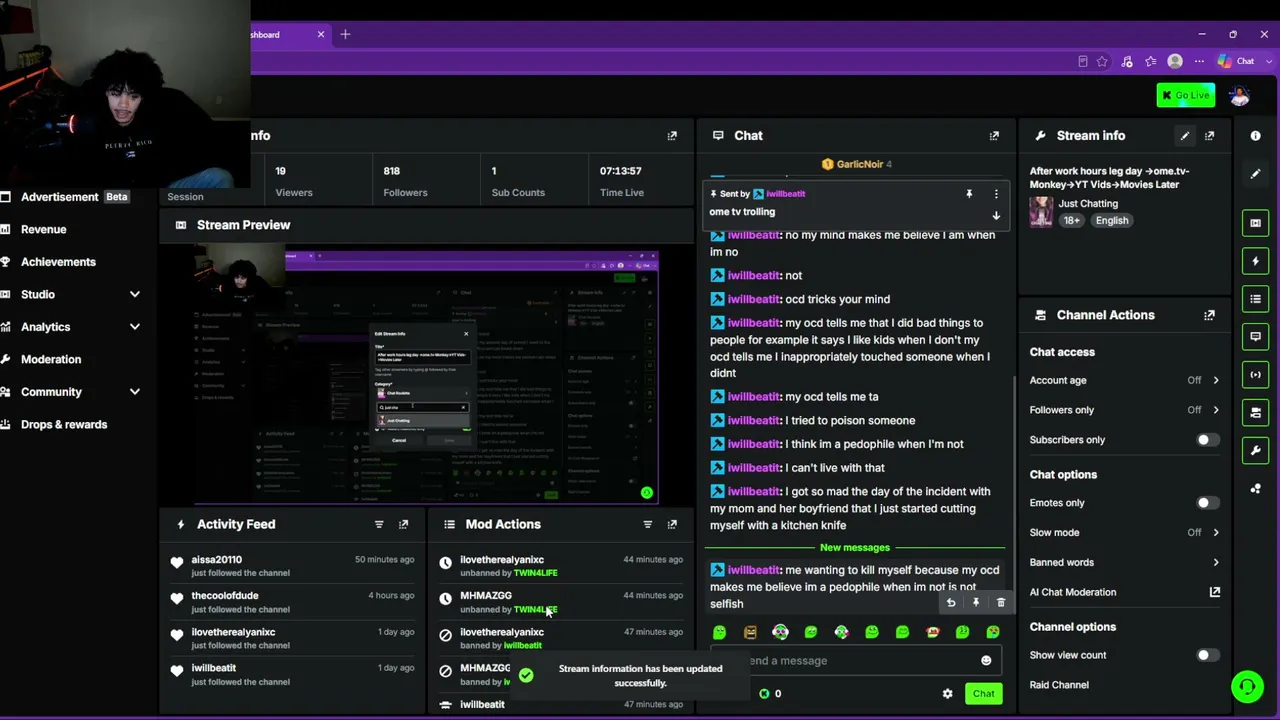Filter the Activity Feed list

coord(379,524)
